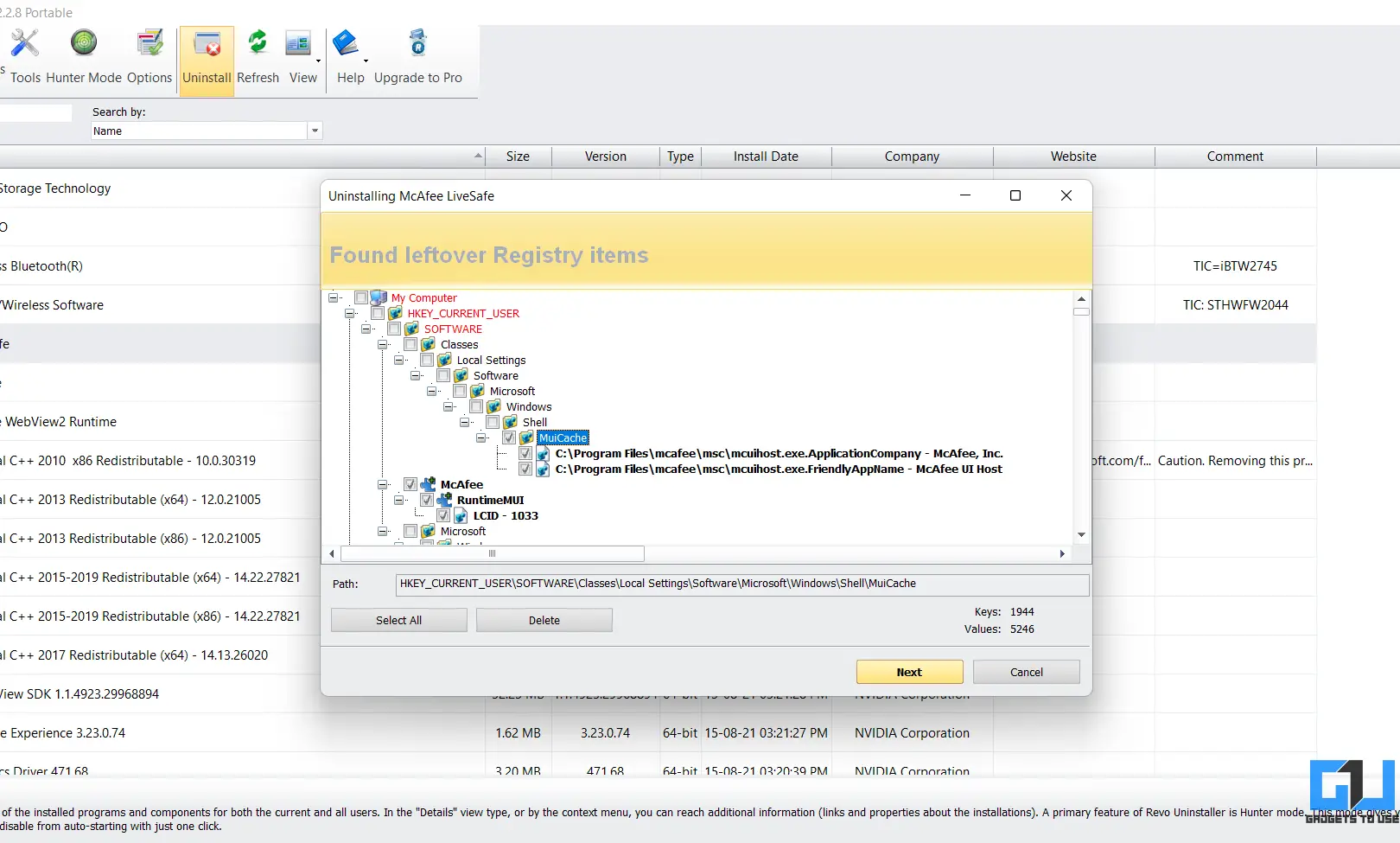The width and height of the screenshot is (1400, 843).
Task: Click the Local Settings key icon
Action: click(x=444, y=360)
